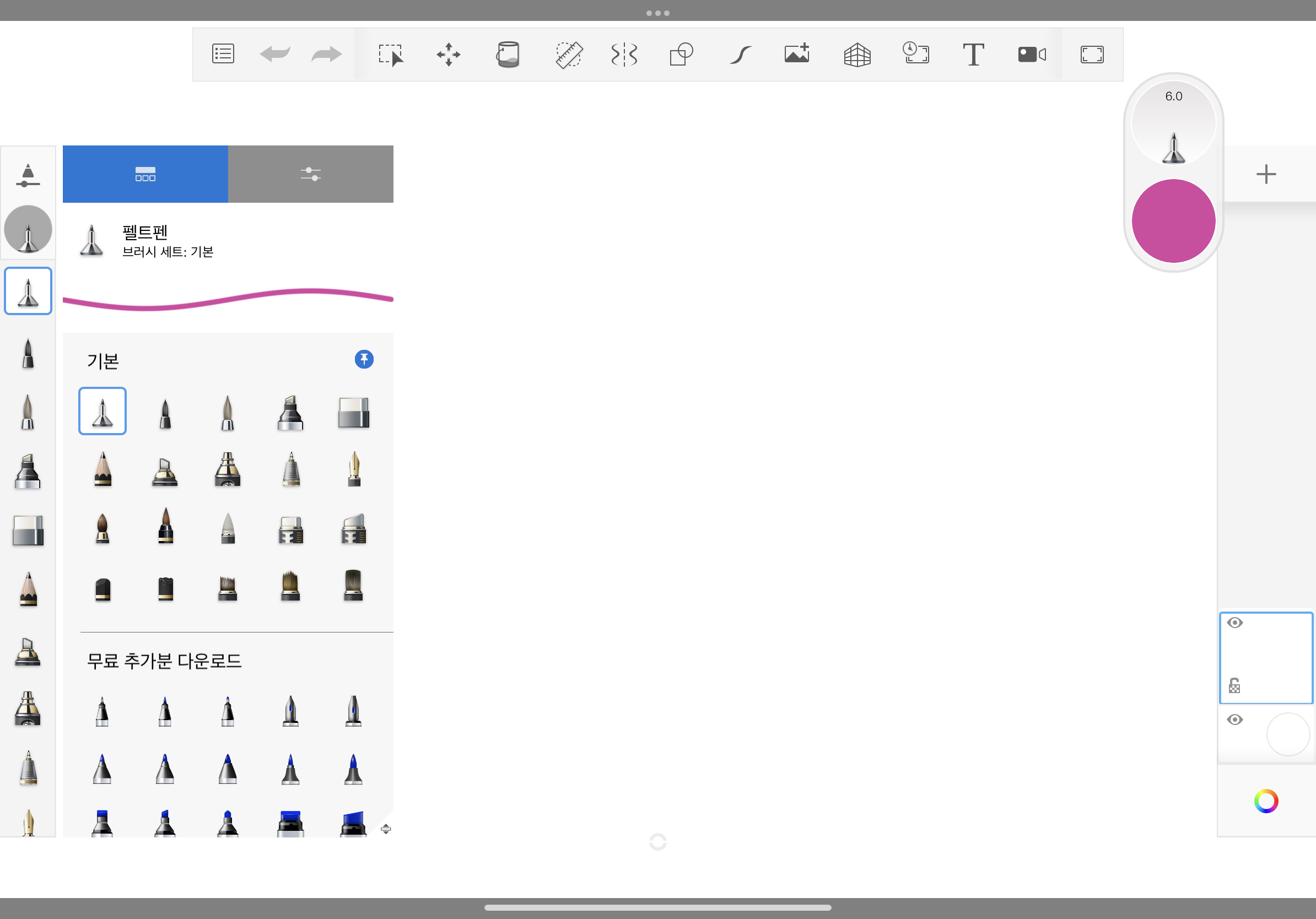
Task: Select the rectangular selection tool
Action: click(391, 55)
